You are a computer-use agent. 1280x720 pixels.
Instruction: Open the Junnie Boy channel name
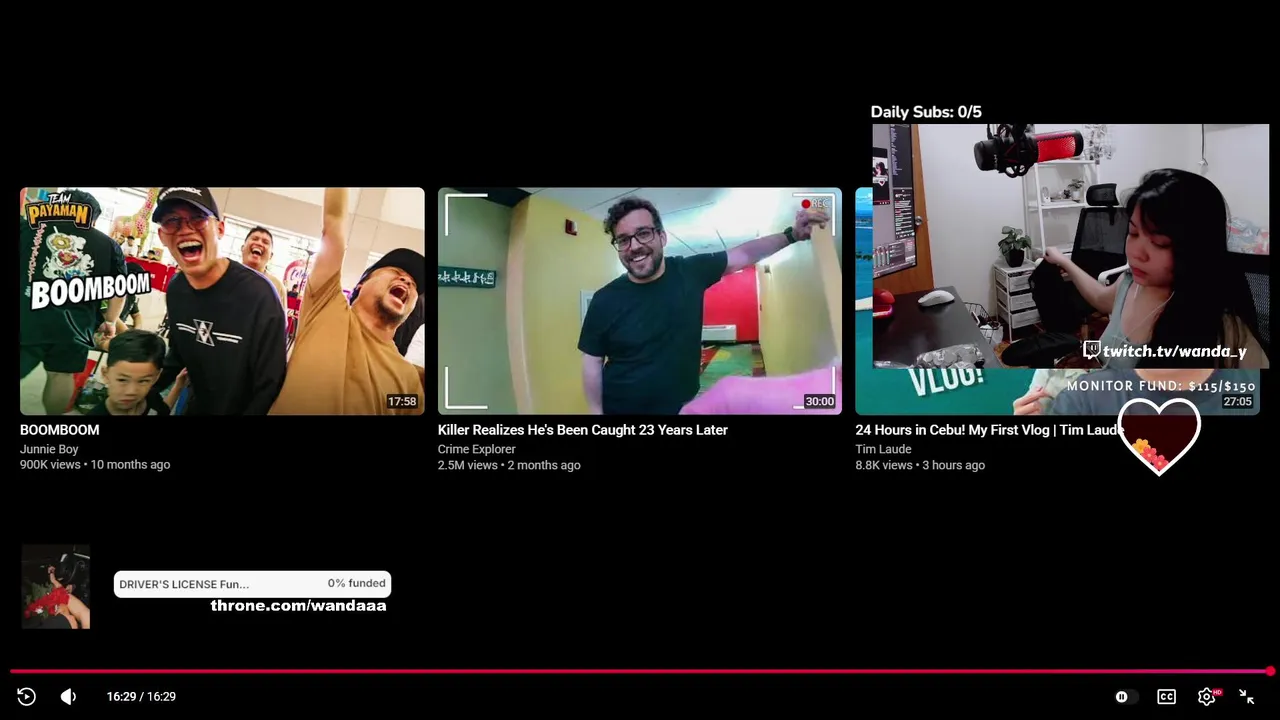point(49,449)
